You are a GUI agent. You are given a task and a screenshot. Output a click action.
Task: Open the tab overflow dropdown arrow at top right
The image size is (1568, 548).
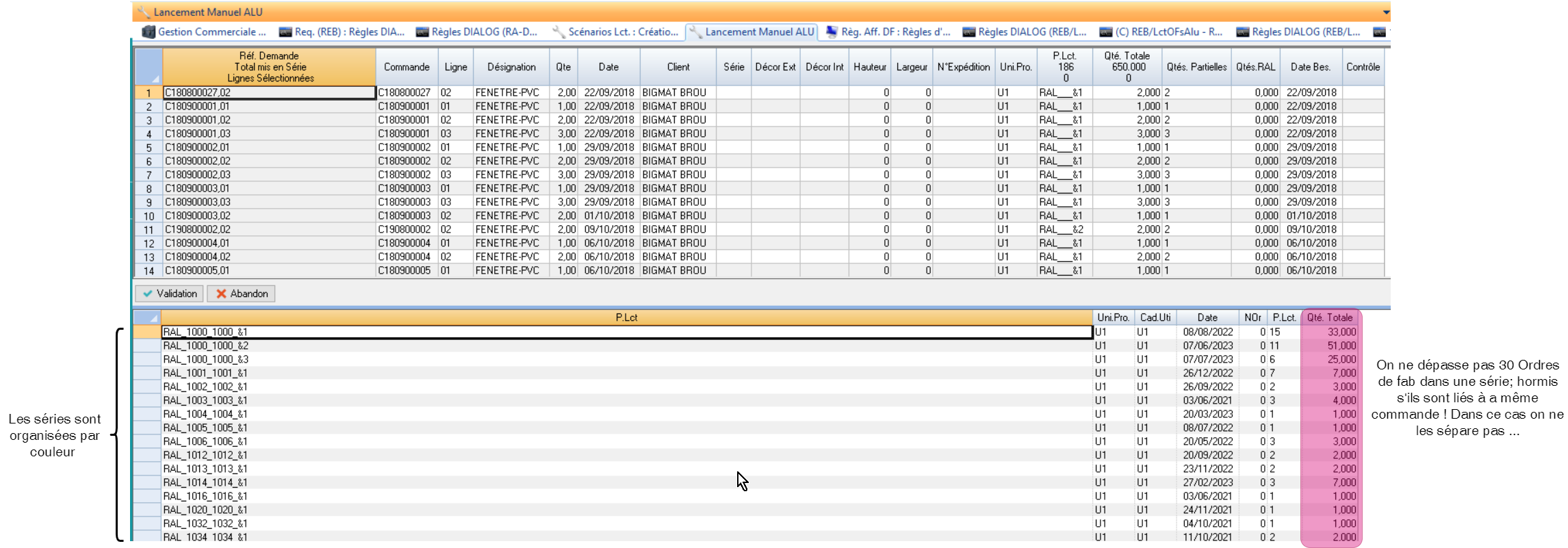click(x=1386, y=12)
